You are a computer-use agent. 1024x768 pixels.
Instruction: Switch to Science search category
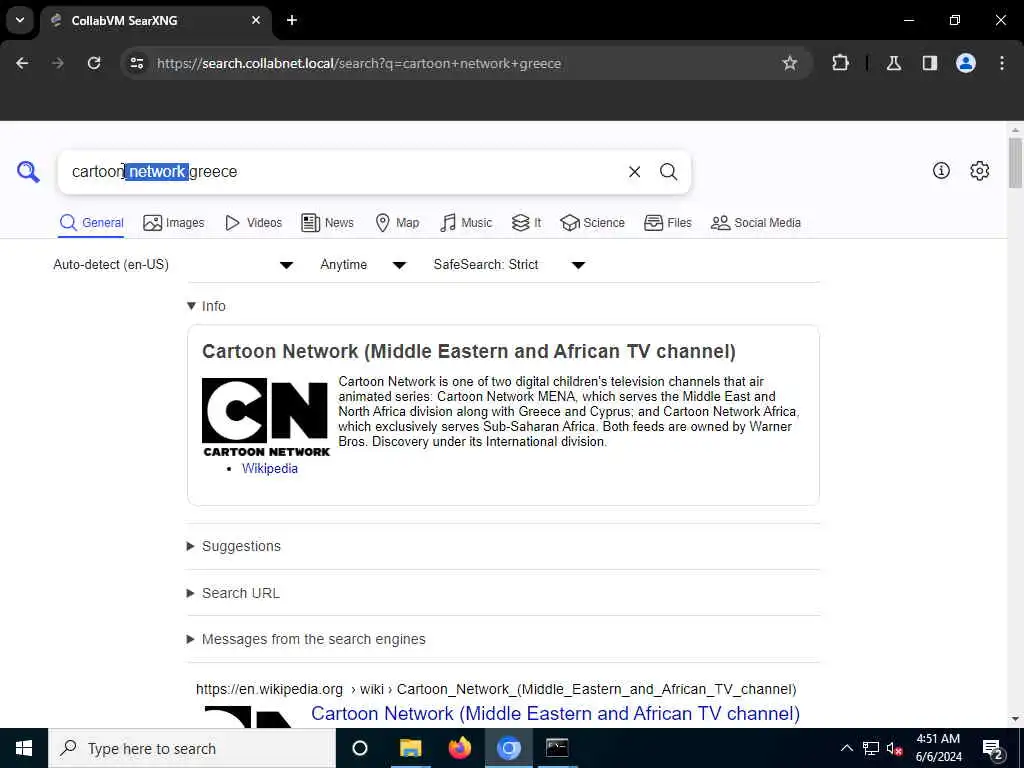[x=592, y=223]
